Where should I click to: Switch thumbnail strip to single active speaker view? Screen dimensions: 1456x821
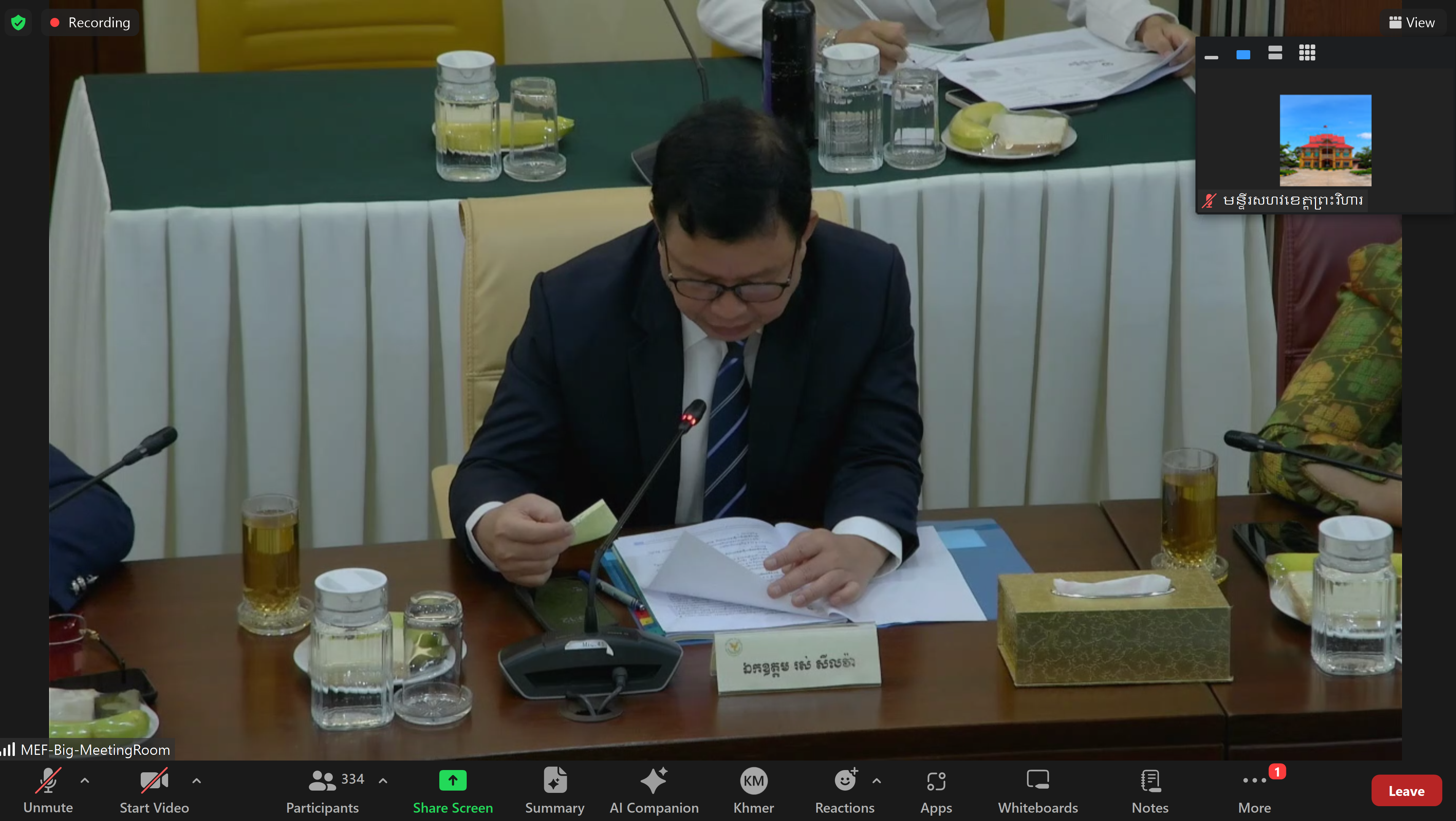coord(1243,54)
